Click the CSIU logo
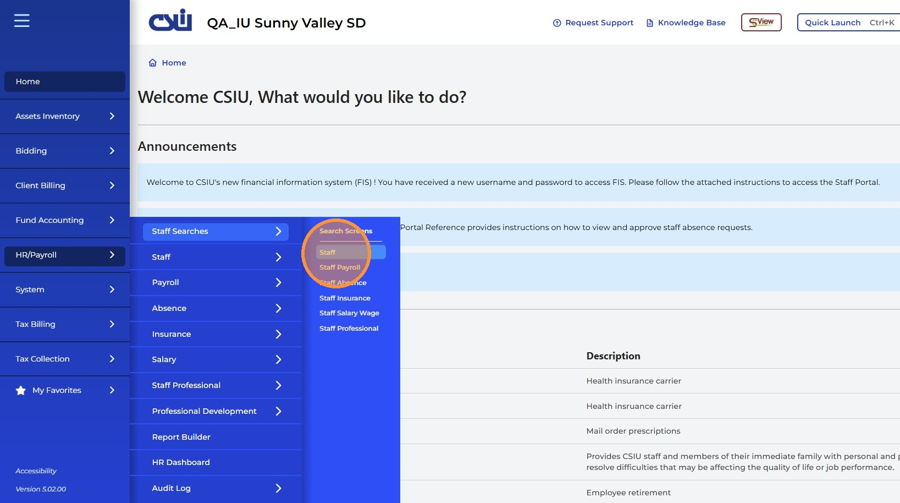This screenshot has height=503, width=900. 170,21
